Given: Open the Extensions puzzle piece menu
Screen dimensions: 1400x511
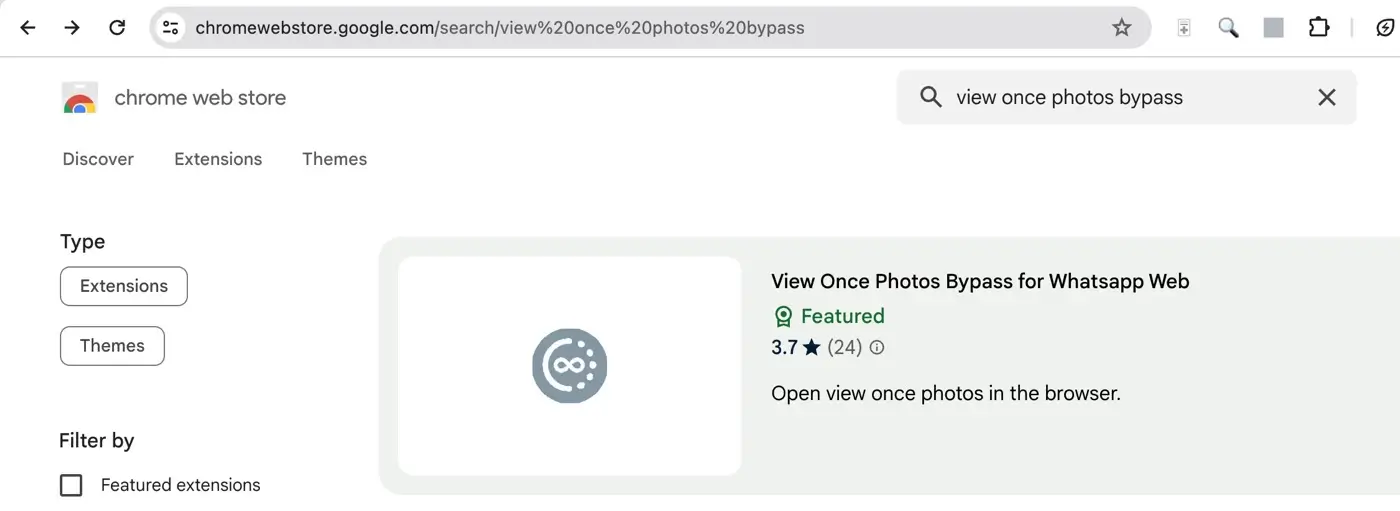Looking at the screenshot, I should coord(1319,28).
